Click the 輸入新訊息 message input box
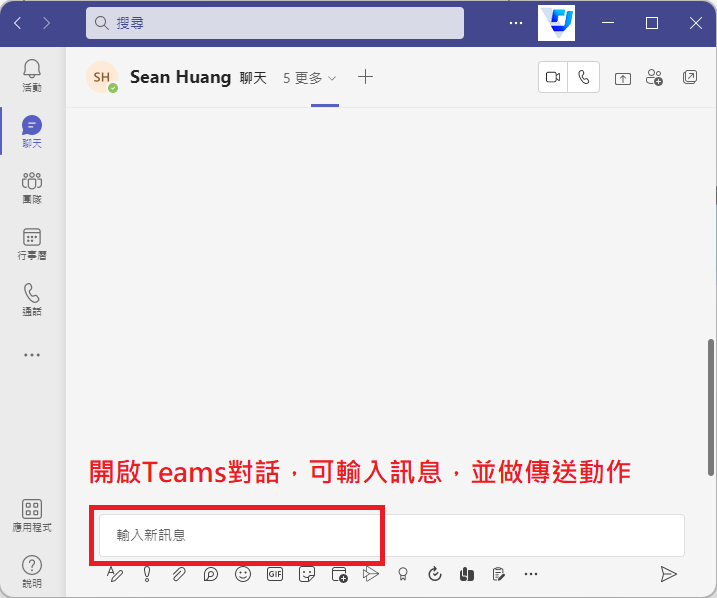Screen dimensions: 717x598 coord(390,535)
